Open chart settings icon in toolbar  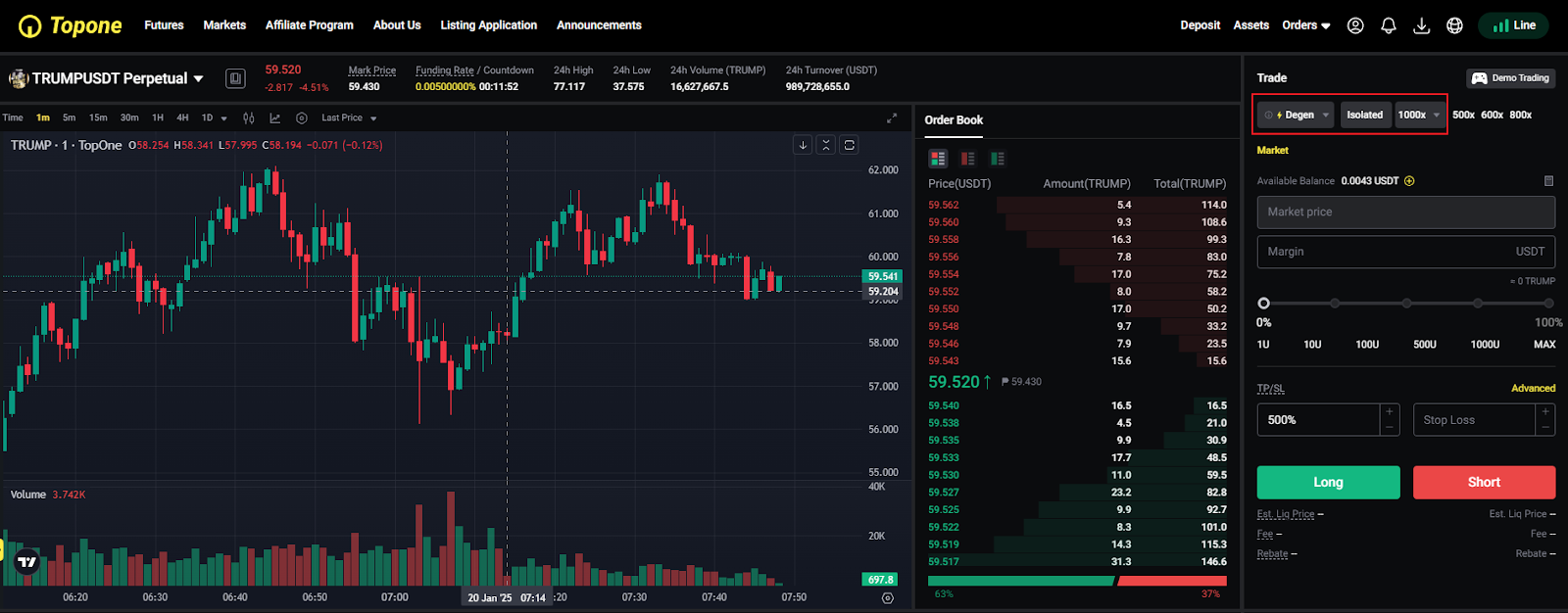tap(302, 118)
